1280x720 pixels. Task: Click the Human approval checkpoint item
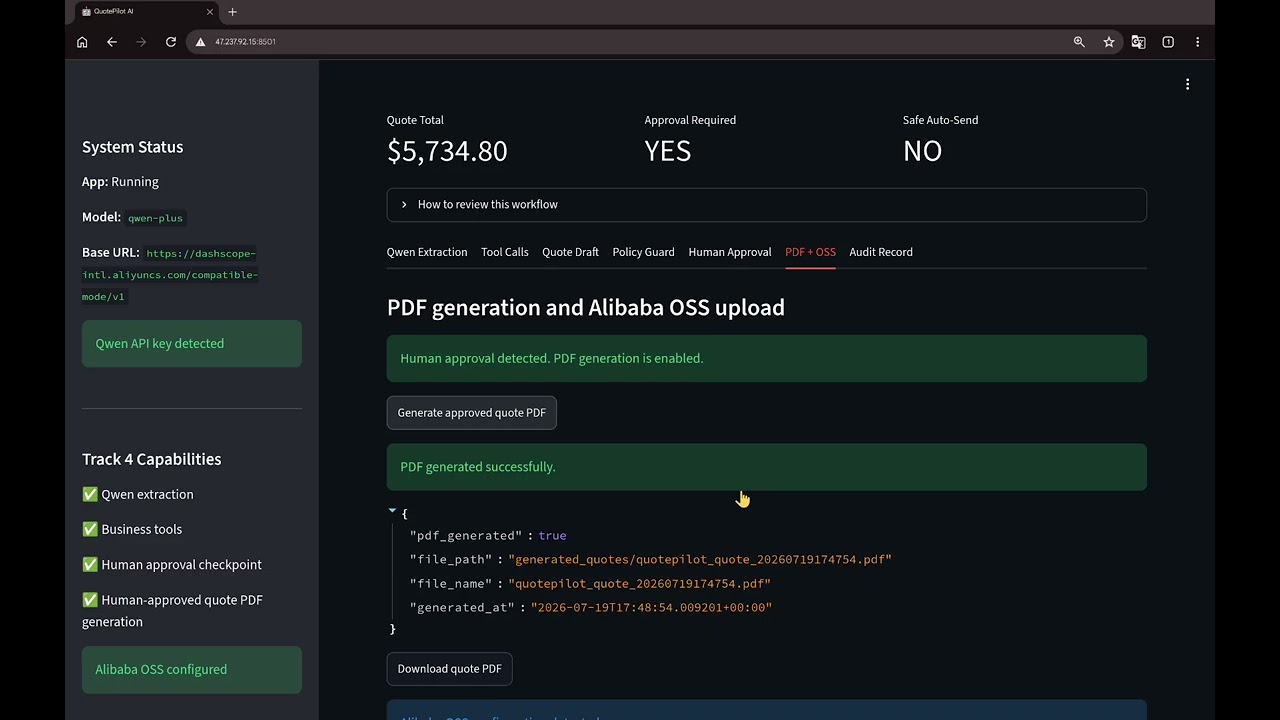coord(172,565)
